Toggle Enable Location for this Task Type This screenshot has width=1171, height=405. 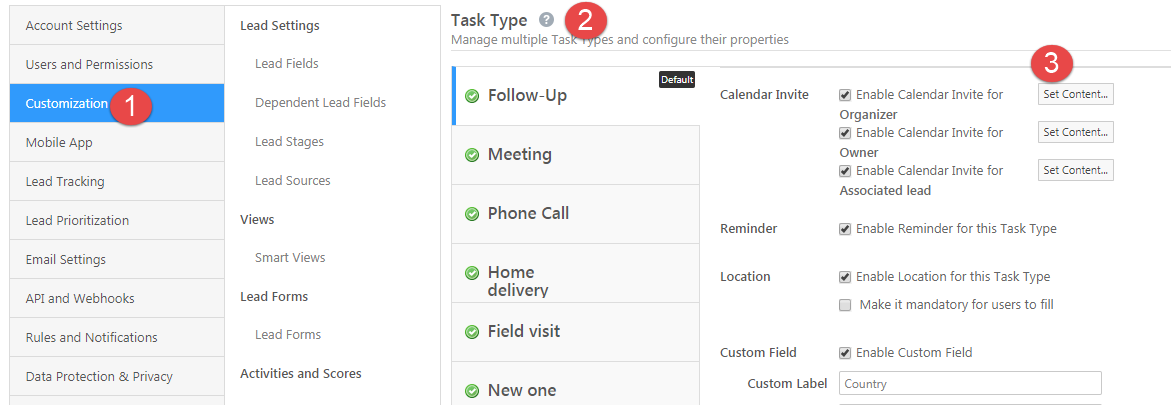tap(845, 277)
